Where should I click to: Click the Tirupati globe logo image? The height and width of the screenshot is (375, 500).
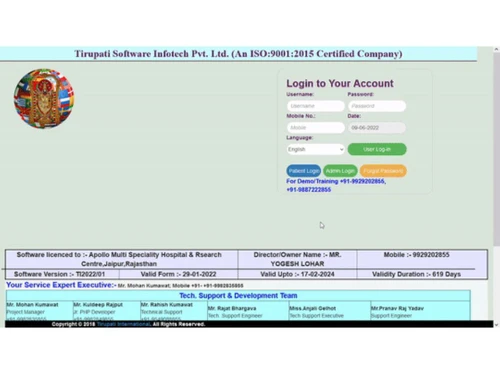coord(44,99)
